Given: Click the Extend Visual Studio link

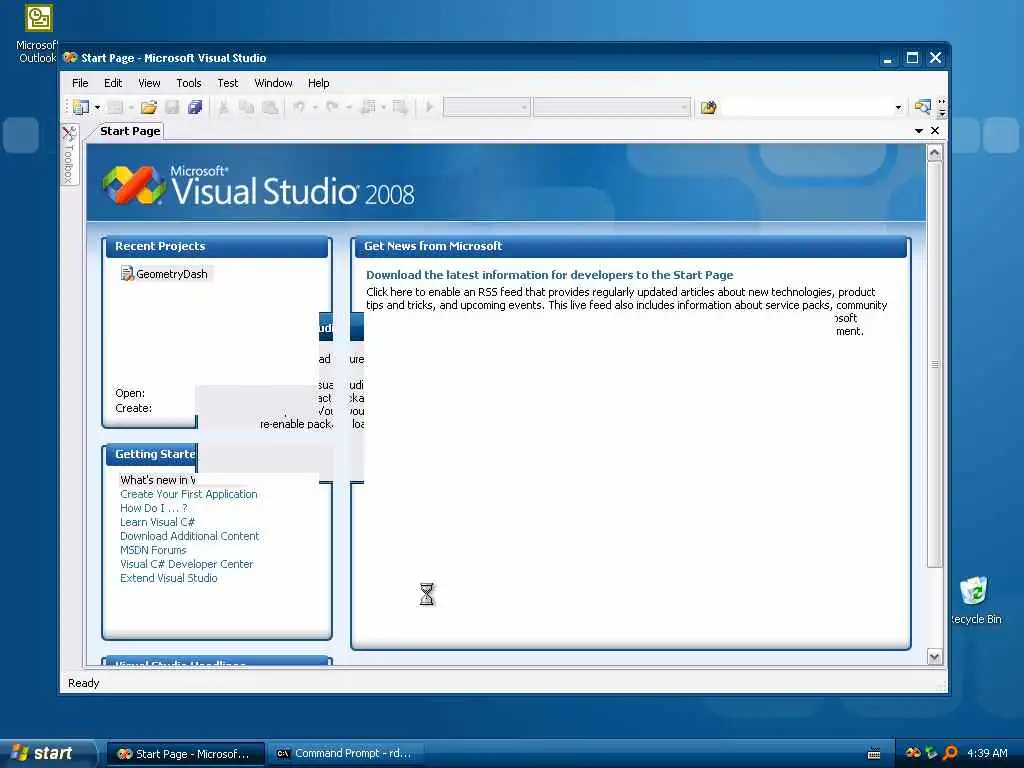Looking at the screenshot, I should click(x=168, y=578).
